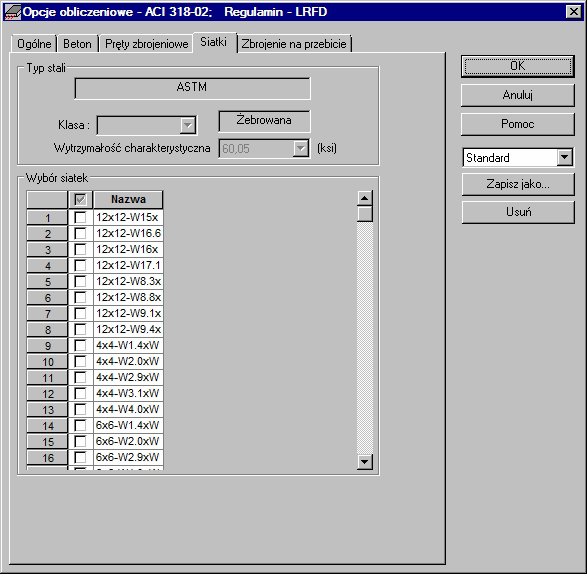Click the scrollbar down arrow in mesh list
The image size is (587, 574).
coord(365,462)
